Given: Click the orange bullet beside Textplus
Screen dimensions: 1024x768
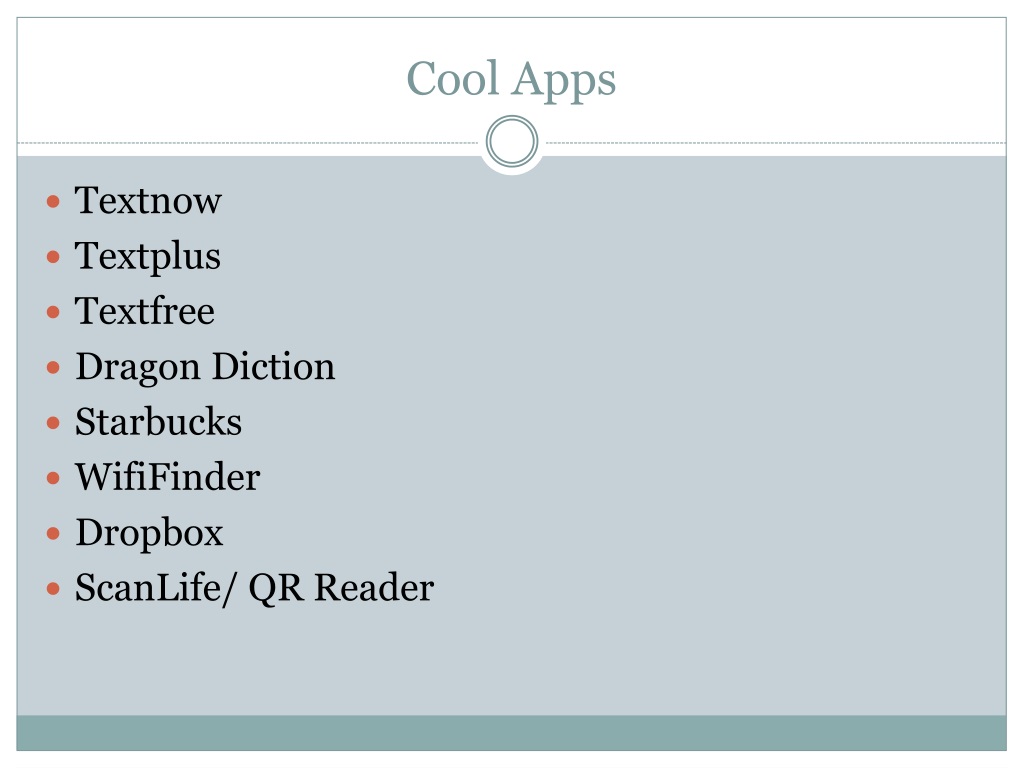Looking at the screenshot, I should pos(54,257).
